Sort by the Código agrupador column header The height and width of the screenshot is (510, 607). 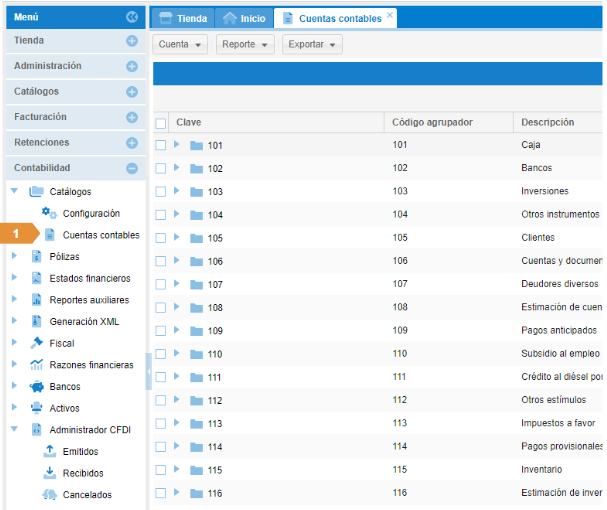432,122
